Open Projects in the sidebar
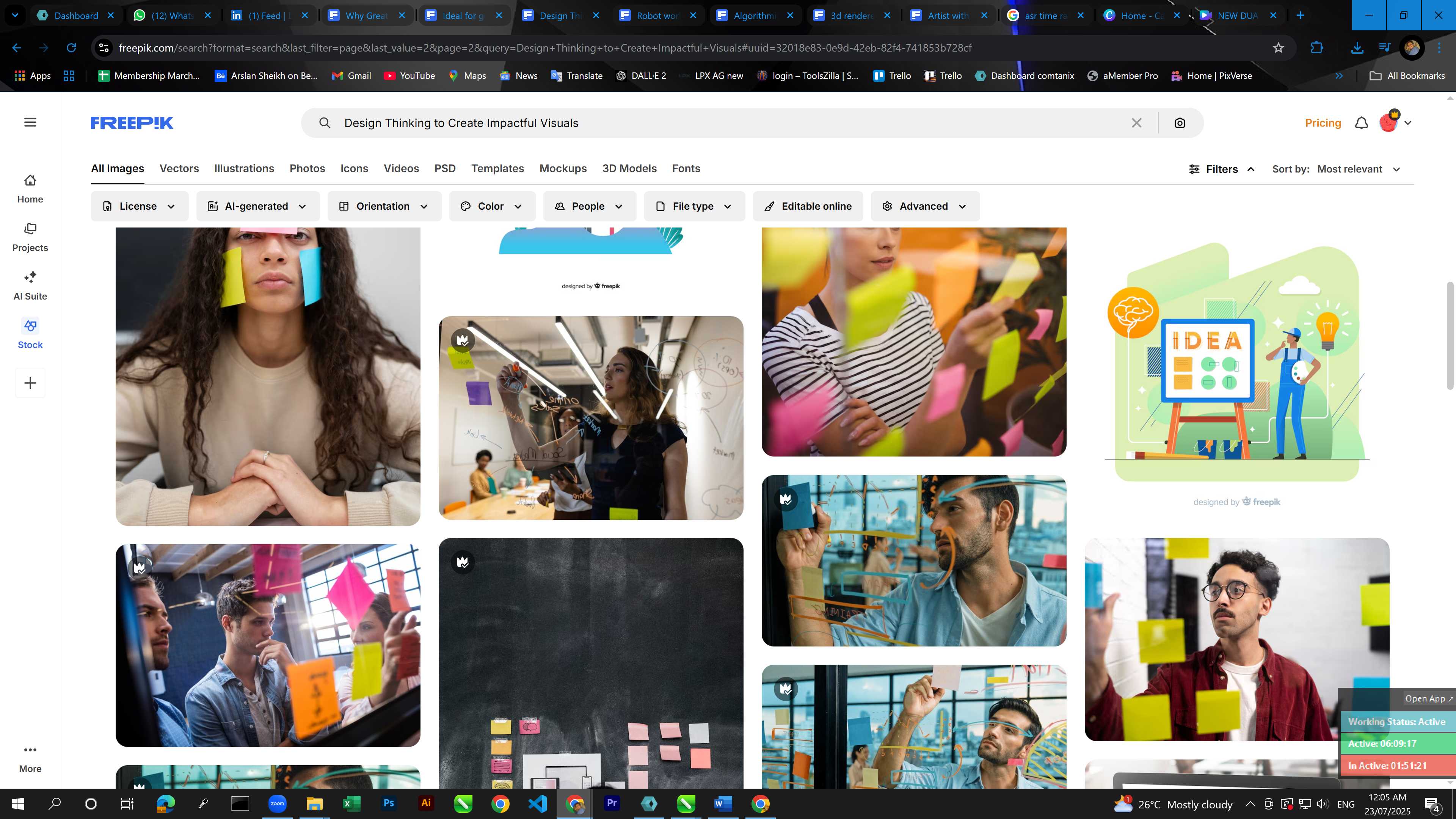The image size is (1456, 819). point(30,237)
